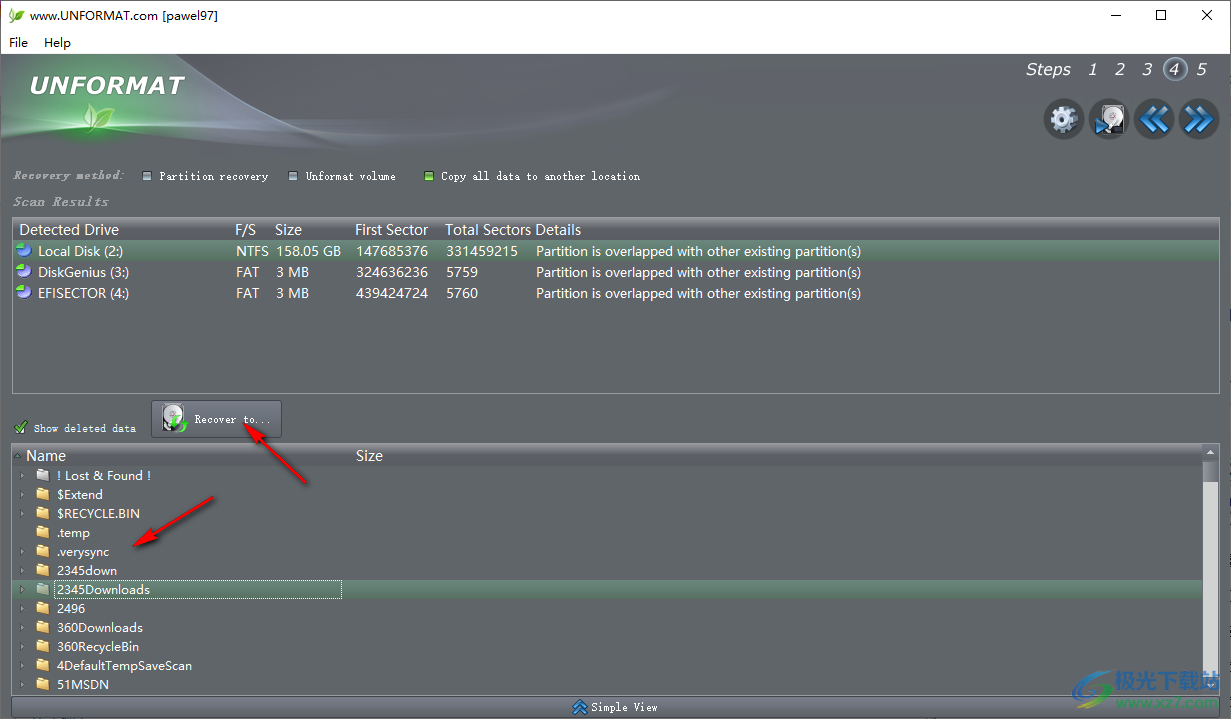Select the EFISECTOR (4:) row
This screenshot has width=1231, height=719.
(x=615, y=293)
